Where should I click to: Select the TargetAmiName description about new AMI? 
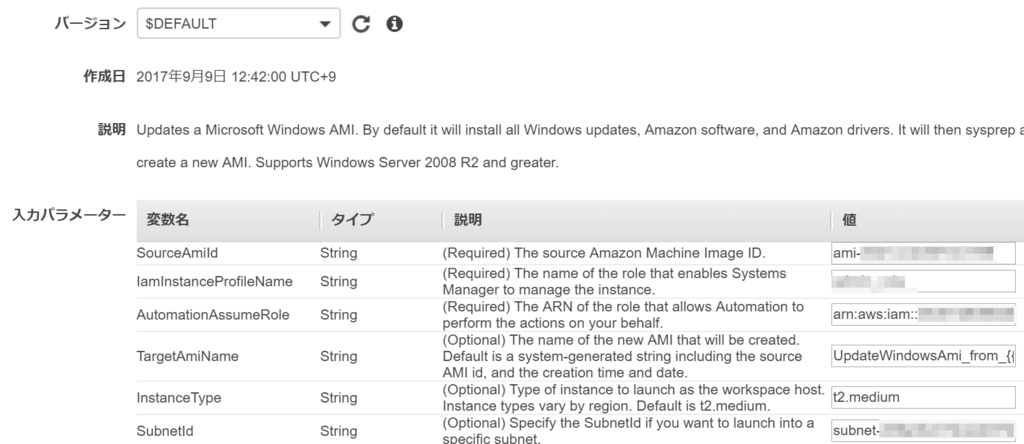click(x=622, y=357)
